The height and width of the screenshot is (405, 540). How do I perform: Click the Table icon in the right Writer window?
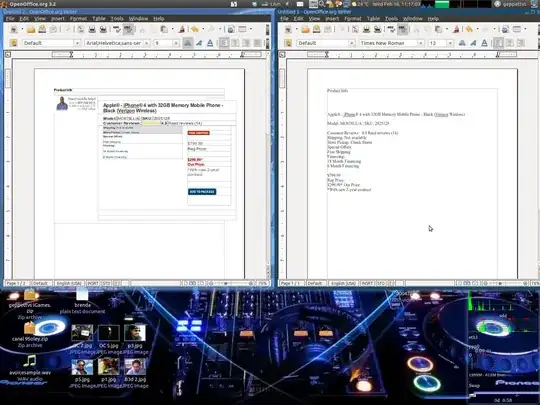click(517, 29)
